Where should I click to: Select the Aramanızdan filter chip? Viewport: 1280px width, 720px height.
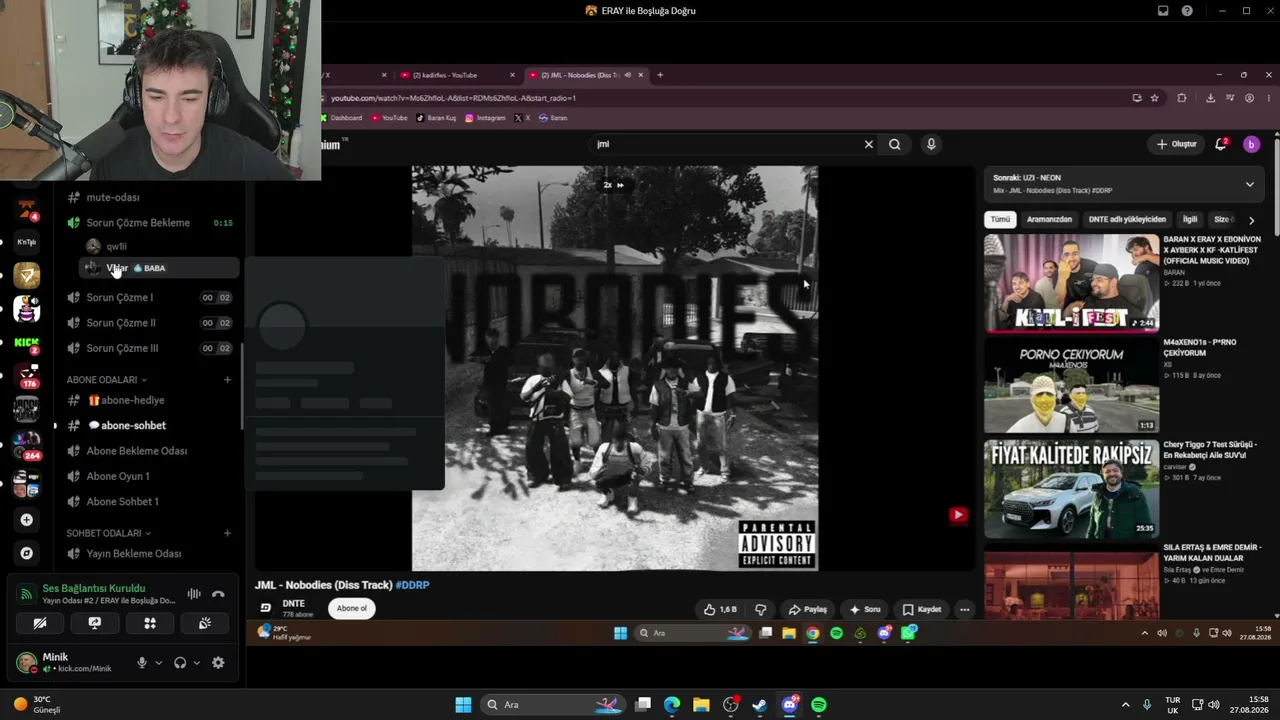click(x=1049, y=219)
